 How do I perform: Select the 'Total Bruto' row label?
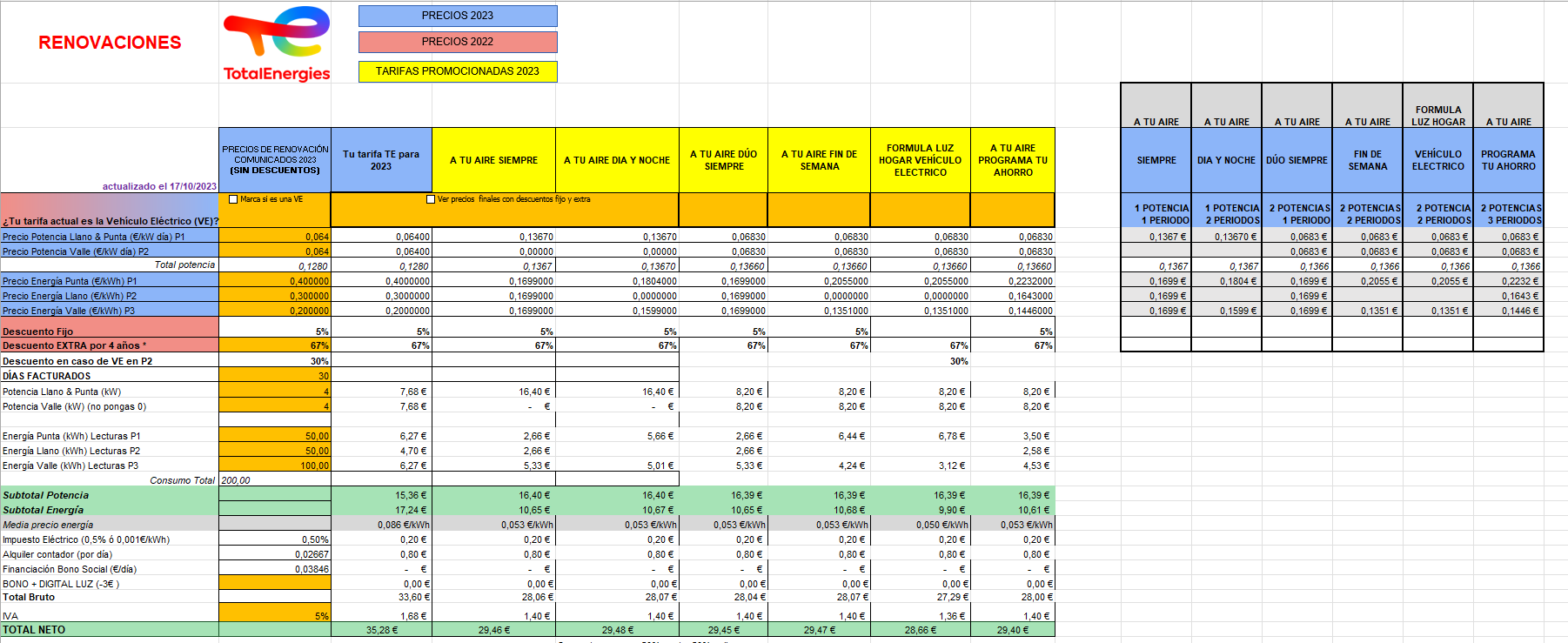pyautogui.click(x=110, y=597)
